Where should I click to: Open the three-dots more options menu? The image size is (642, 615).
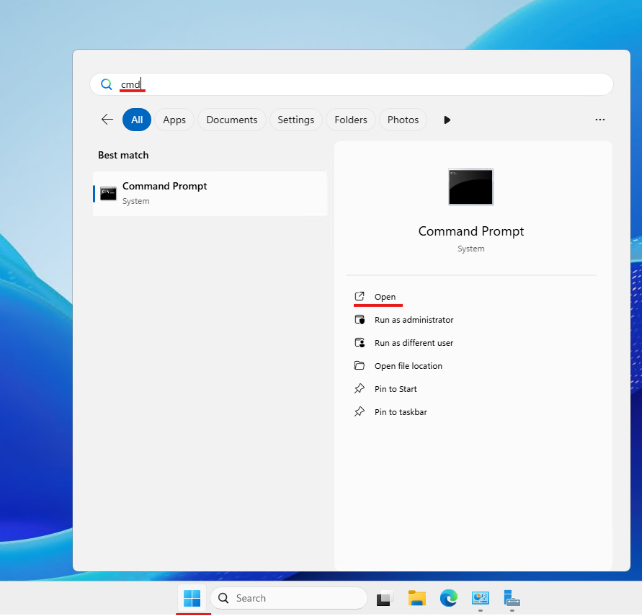click(x=600, y=120)
